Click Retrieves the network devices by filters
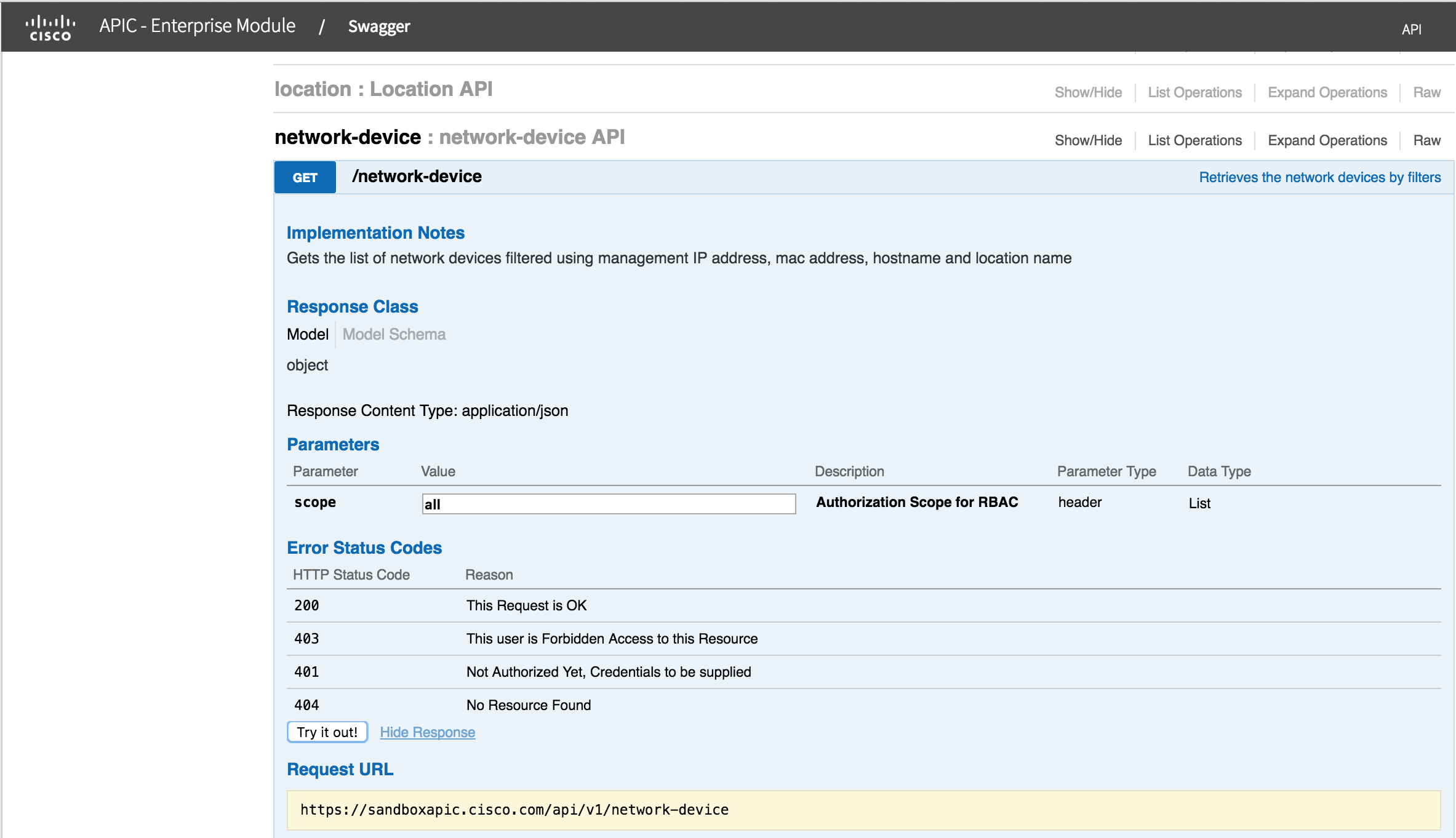 click(1320, 177)
